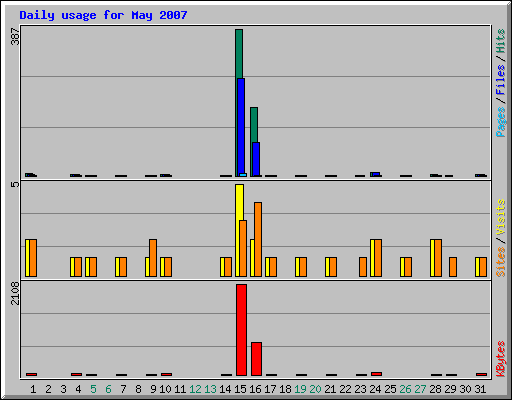Click the orange Sites bar for day 16
The image size is (512, 400).
coord(258,239)
